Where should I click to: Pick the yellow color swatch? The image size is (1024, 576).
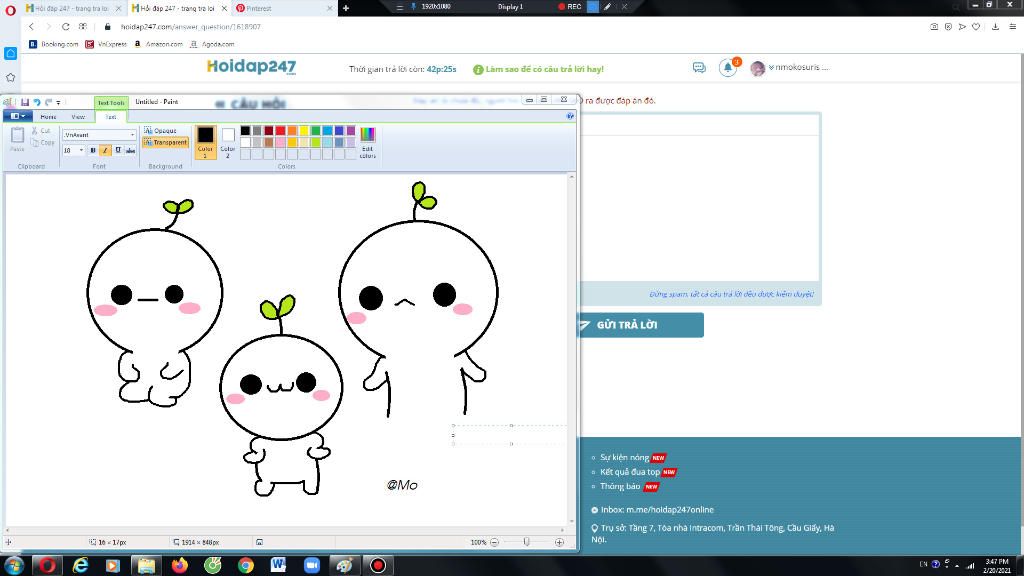coord(304,131)
